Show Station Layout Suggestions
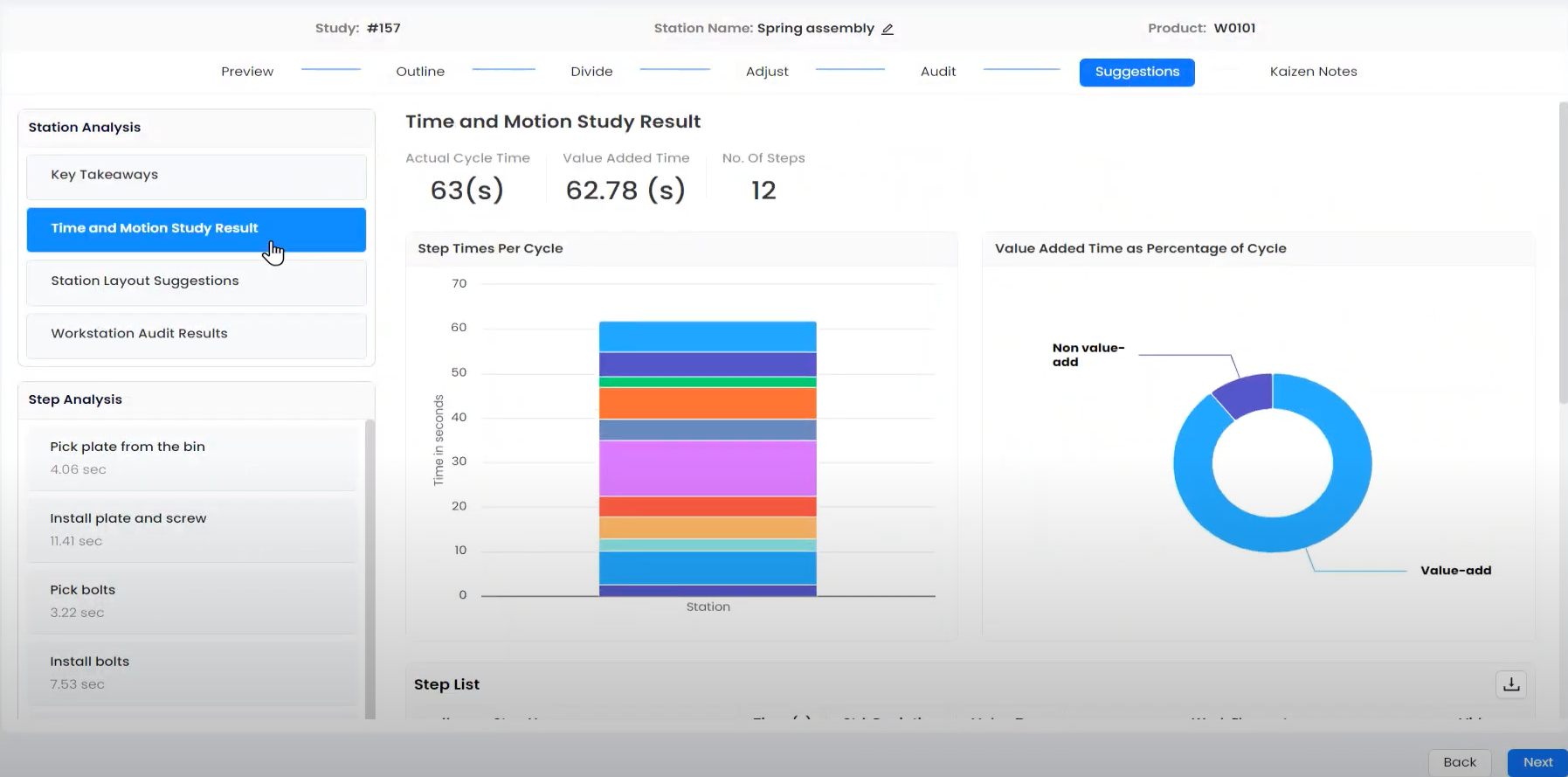 pyautogui.click(x=196, y=281)
